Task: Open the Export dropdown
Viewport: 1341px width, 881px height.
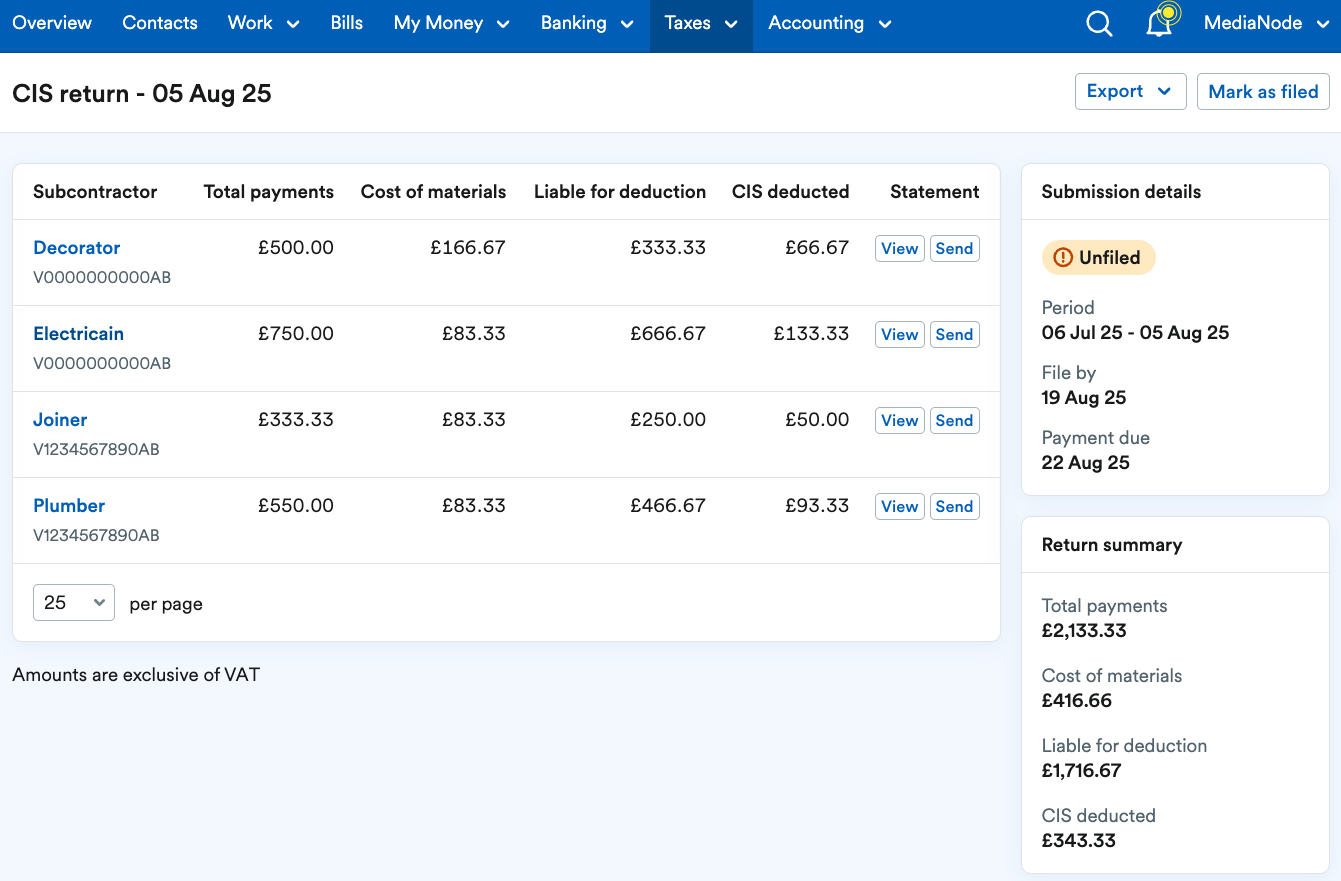Action: click(x=1130, y=91)
